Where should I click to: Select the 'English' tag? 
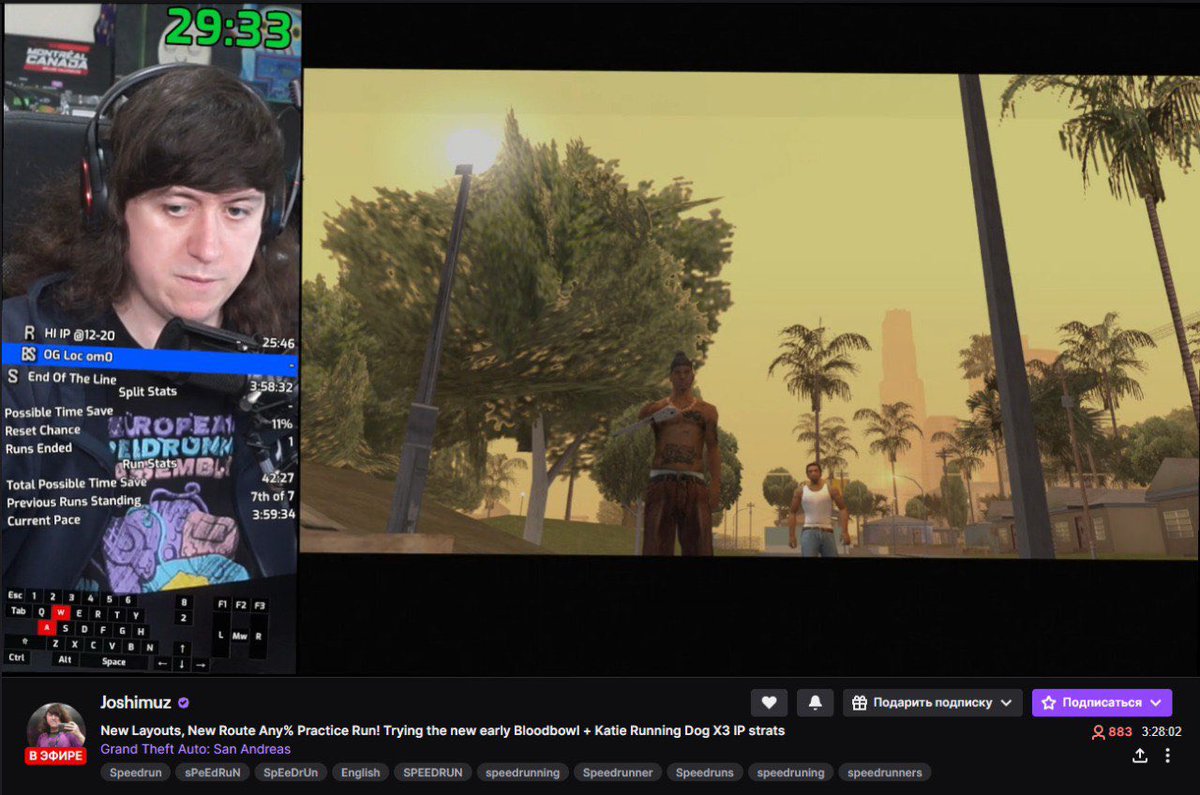[x=360, y=772]
